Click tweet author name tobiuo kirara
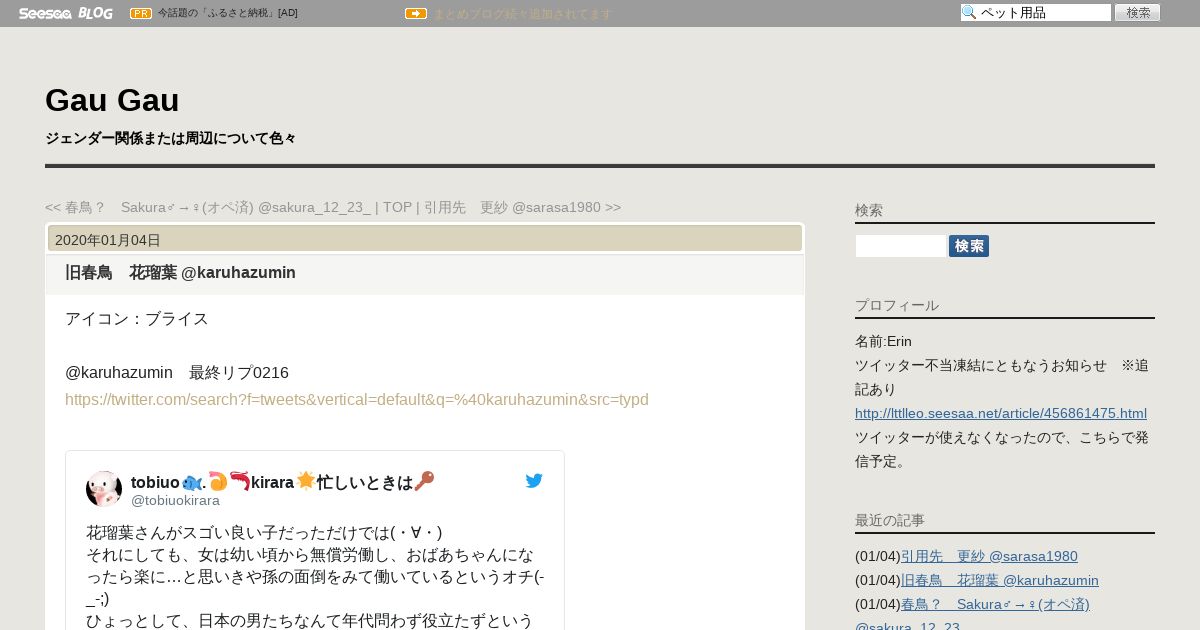Screen dimensions: 1200x630 (x=283, y=482)
